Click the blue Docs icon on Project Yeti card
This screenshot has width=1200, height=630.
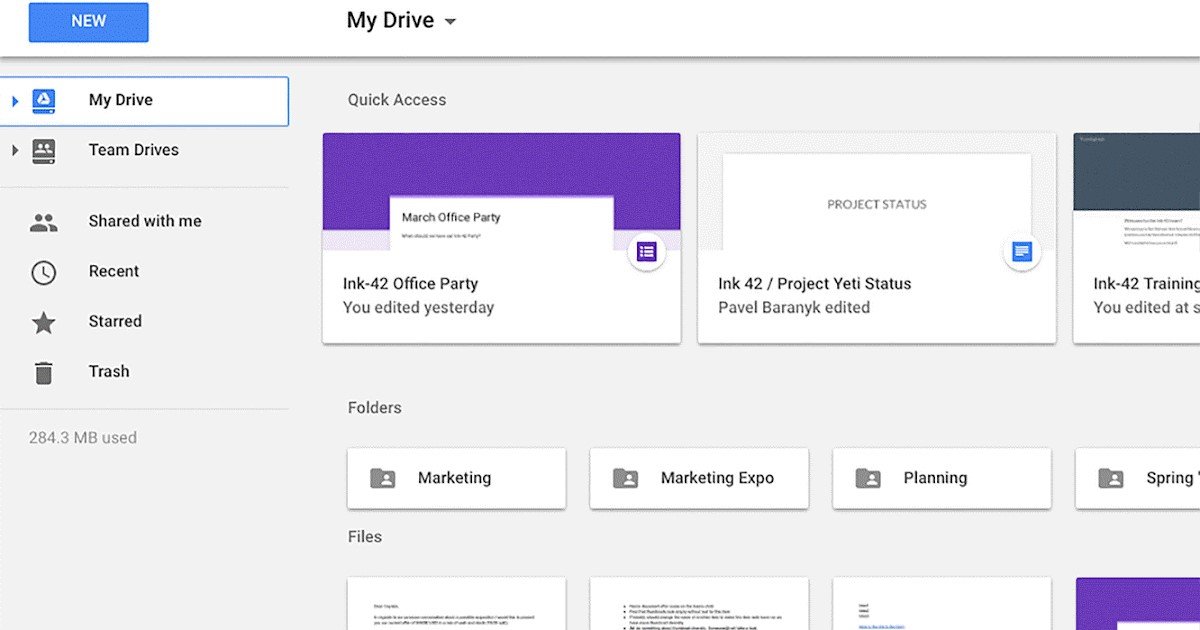1021,252
